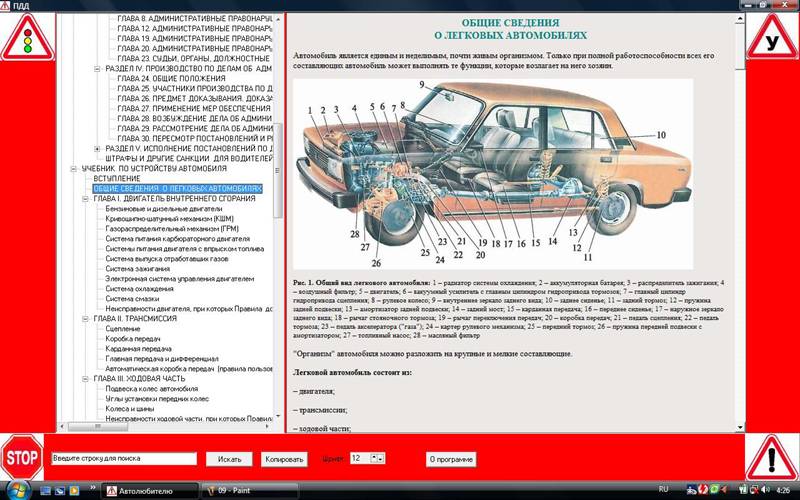Open Система зажигания topic
This screenshot has height=500, width=800.
(137, 268)
